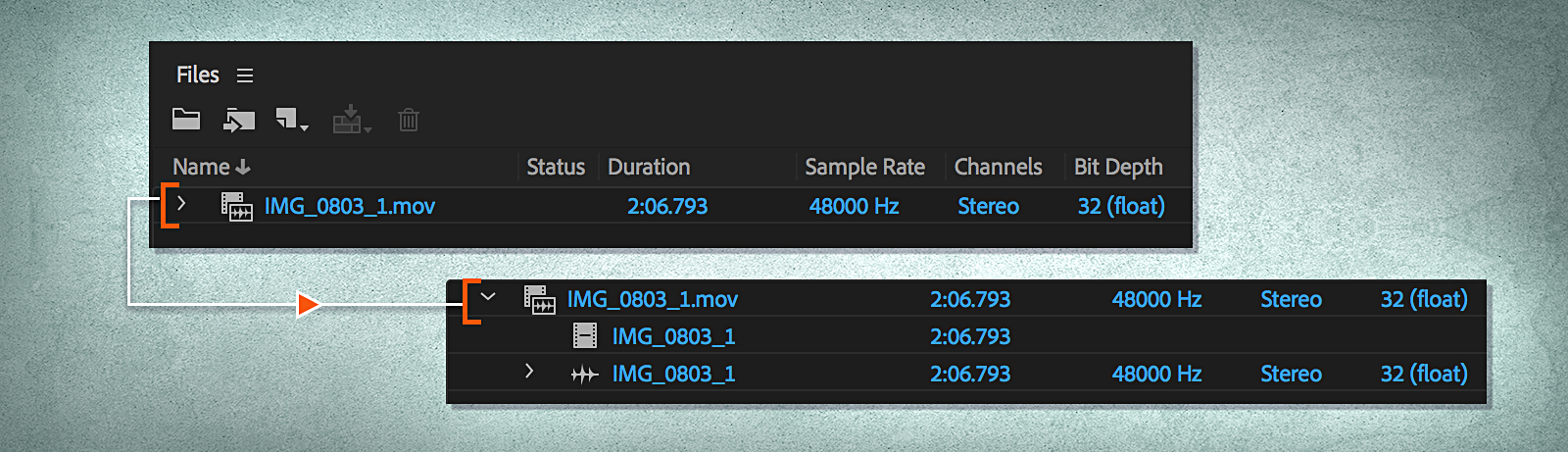Screen dimensions: 1568x452
Task: Click the Bit Depth column header
Action: pos(1118,167)
